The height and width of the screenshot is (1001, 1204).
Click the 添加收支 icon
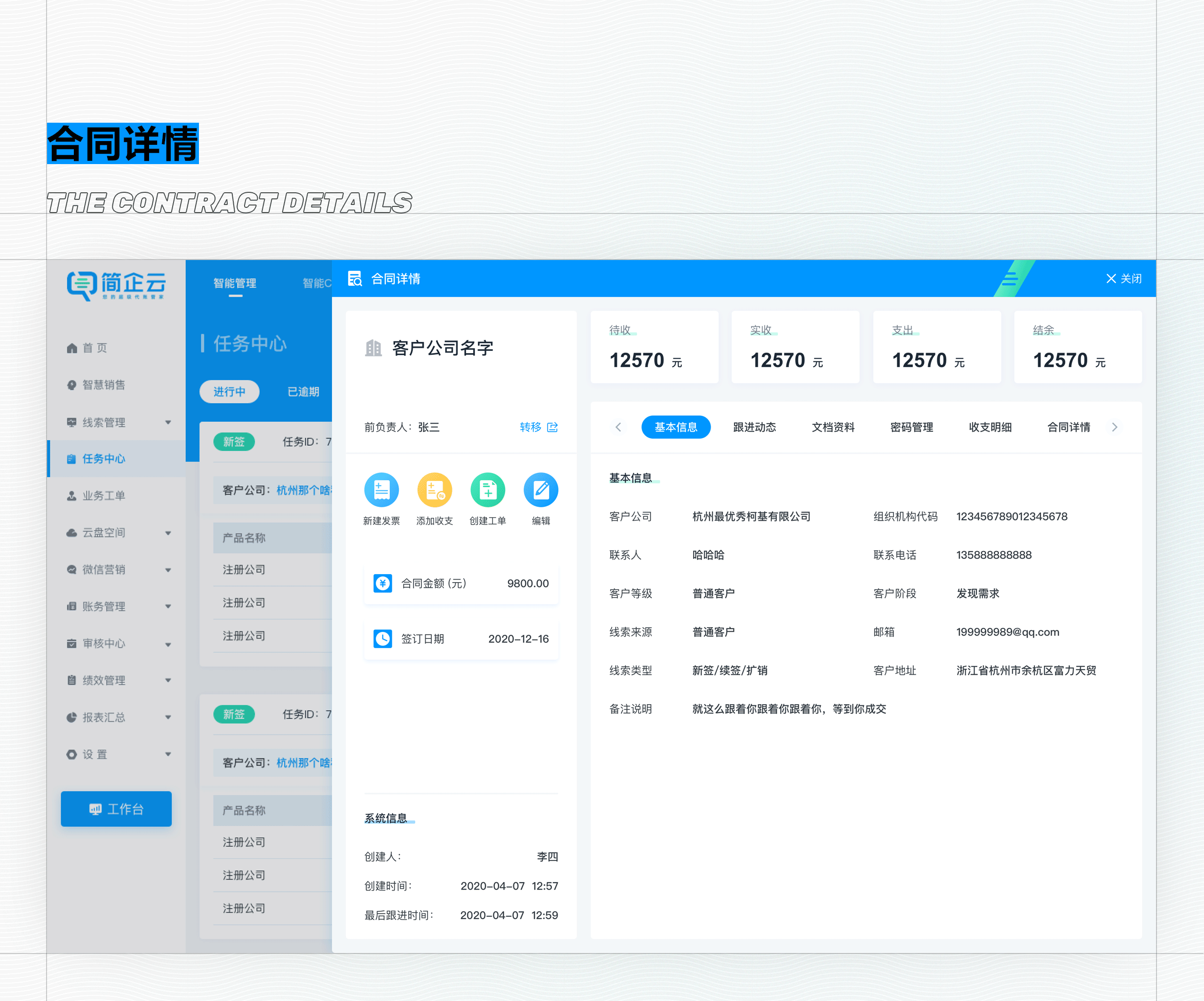pos(435,490)
